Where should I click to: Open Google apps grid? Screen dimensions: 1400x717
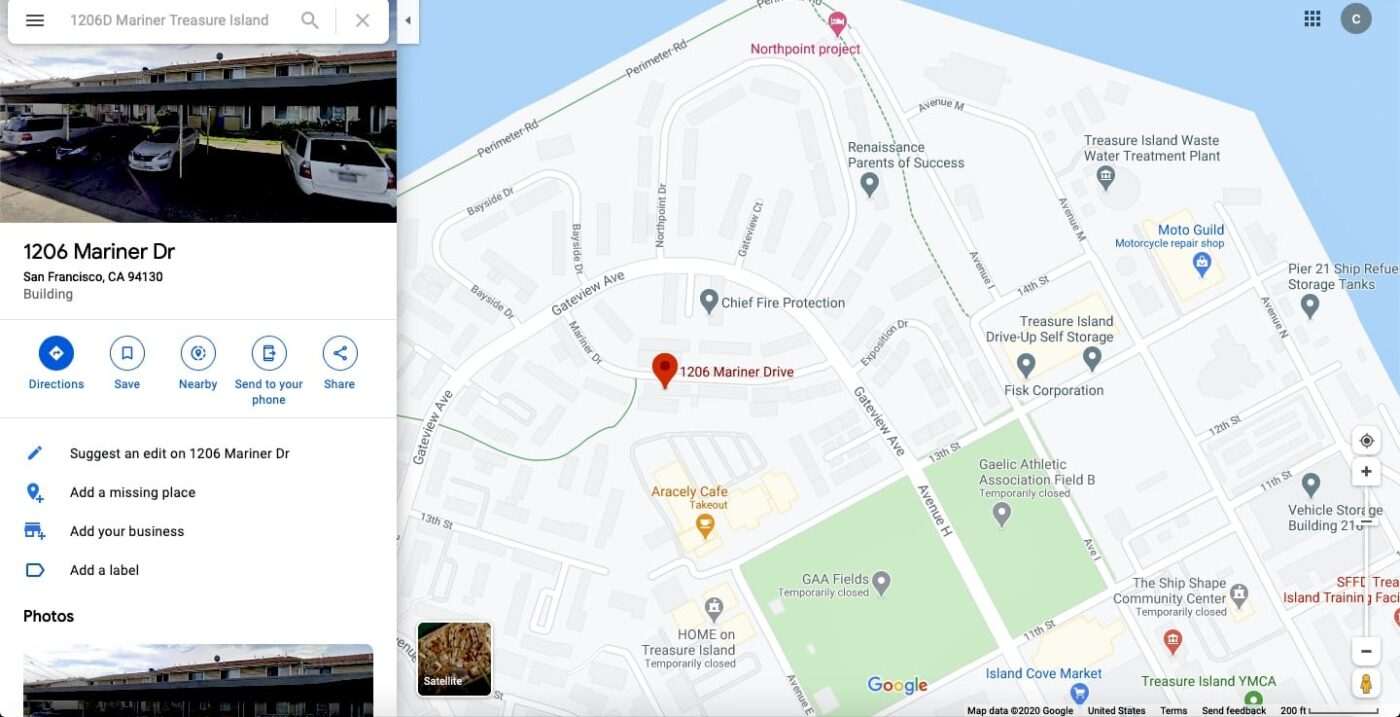coord(1313,19)
